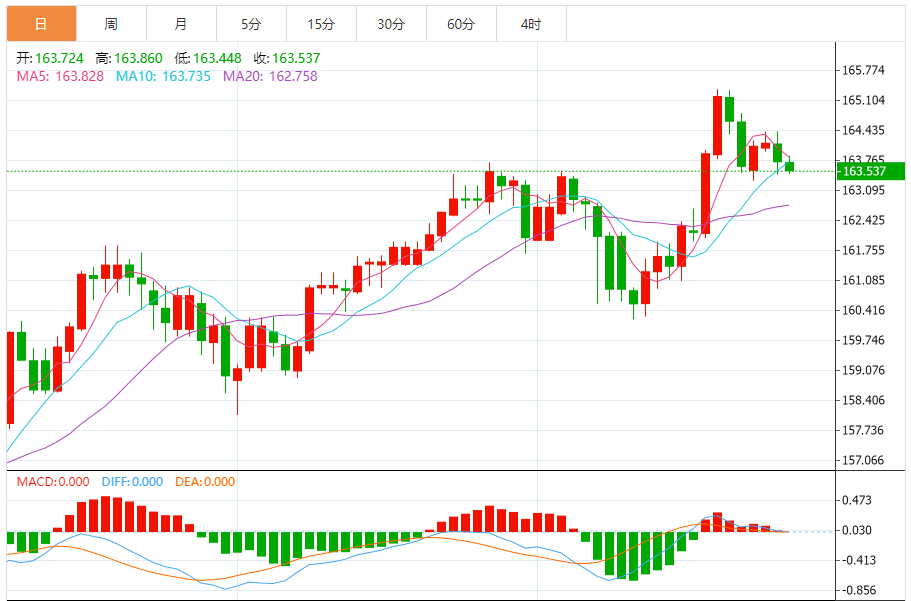The height and width of the screenshot is (601, 911).
Task: Switch to the 周 weekly tab
Action: tap(111, 24)
